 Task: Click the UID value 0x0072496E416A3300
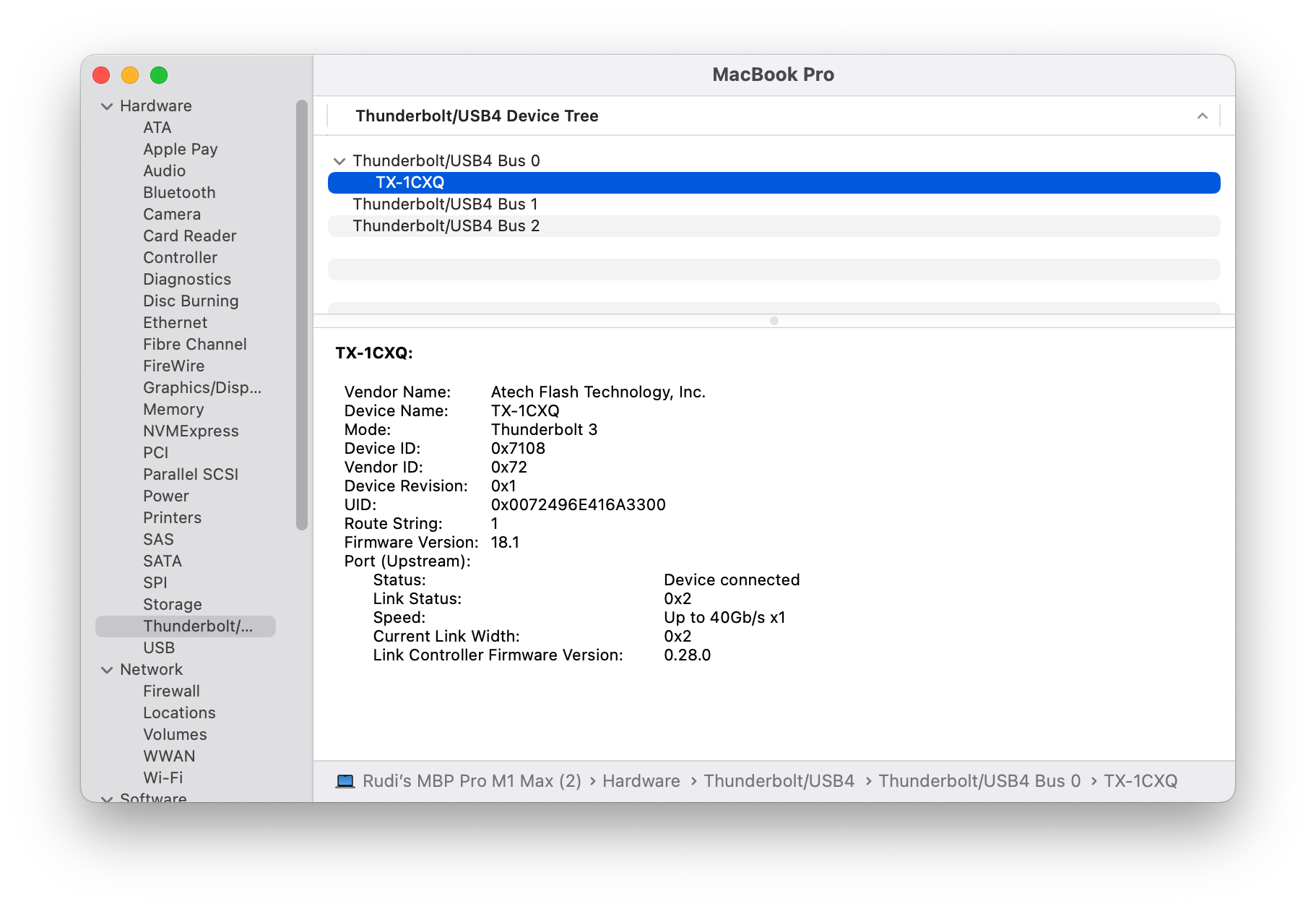coord(579,505)
